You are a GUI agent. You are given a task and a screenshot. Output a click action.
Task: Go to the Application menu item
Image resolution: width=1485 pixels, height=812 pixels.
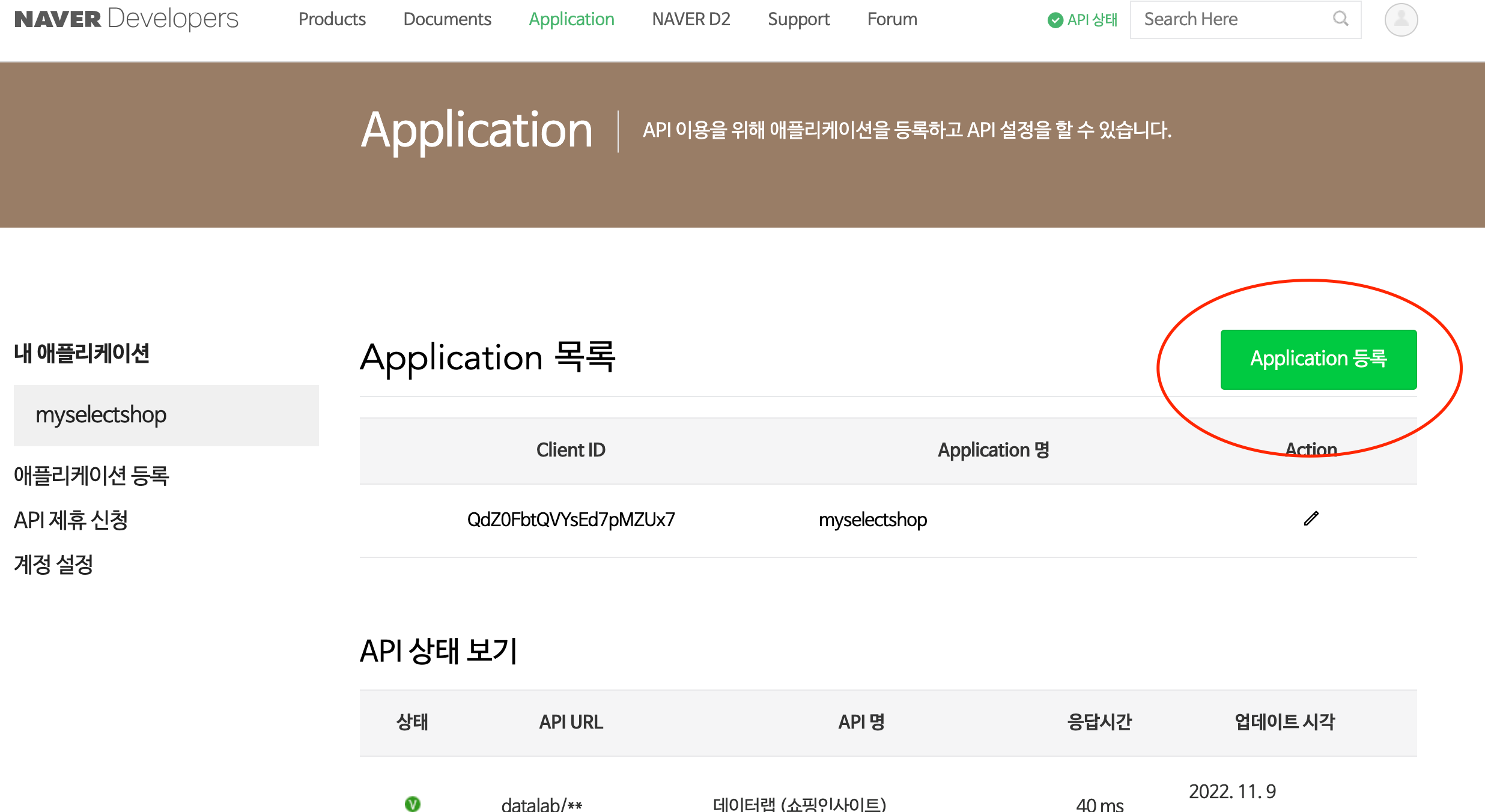click(x=571, y=19)
